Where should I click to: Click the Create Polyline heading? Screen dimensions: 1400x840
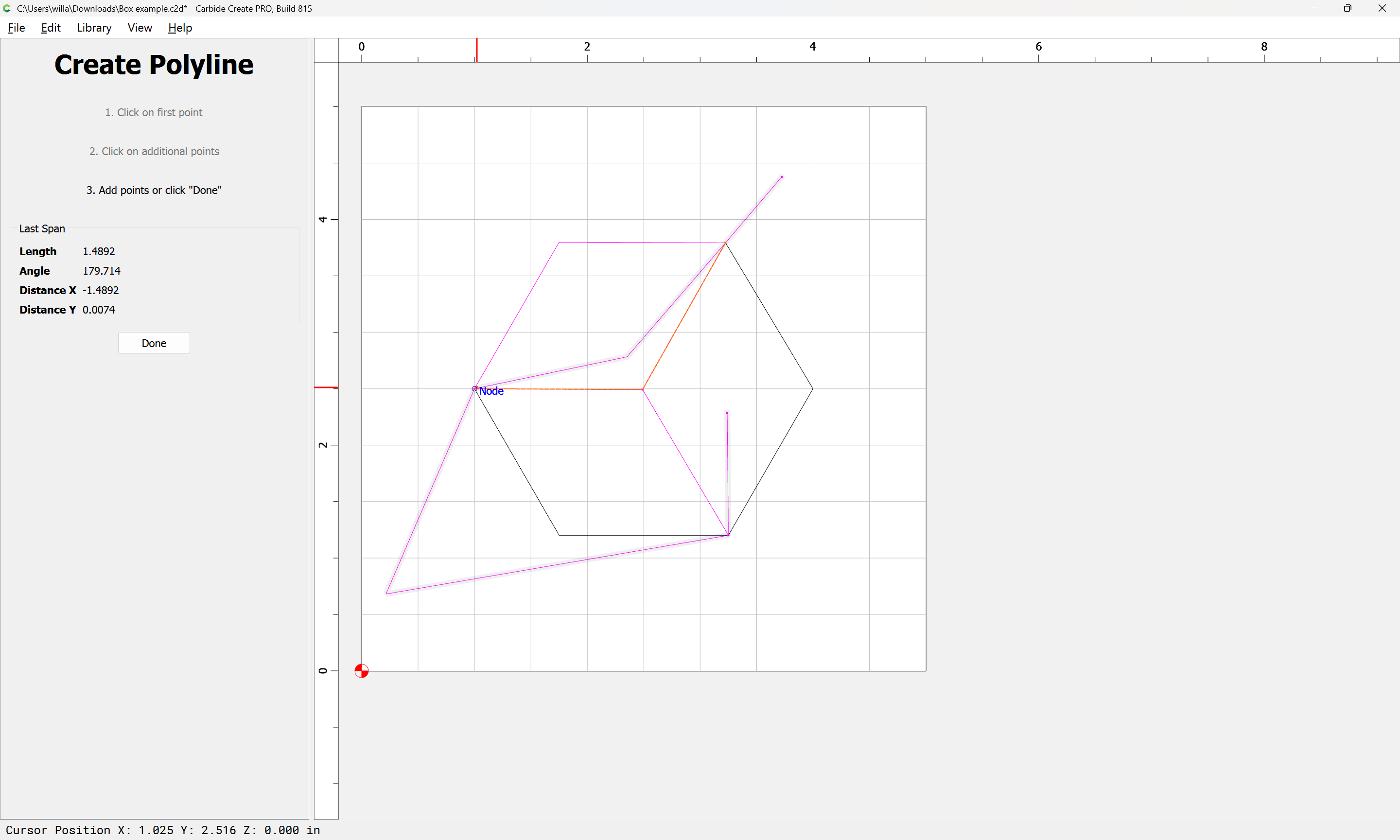click(154, 65)
